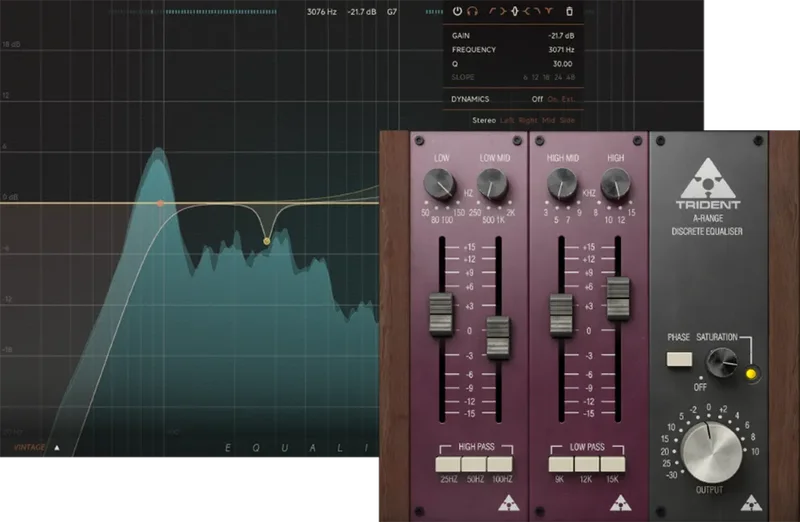The image size is (800, 522).
Task: Select the low-pass filter shape icon
Action: tap(537, 11)
